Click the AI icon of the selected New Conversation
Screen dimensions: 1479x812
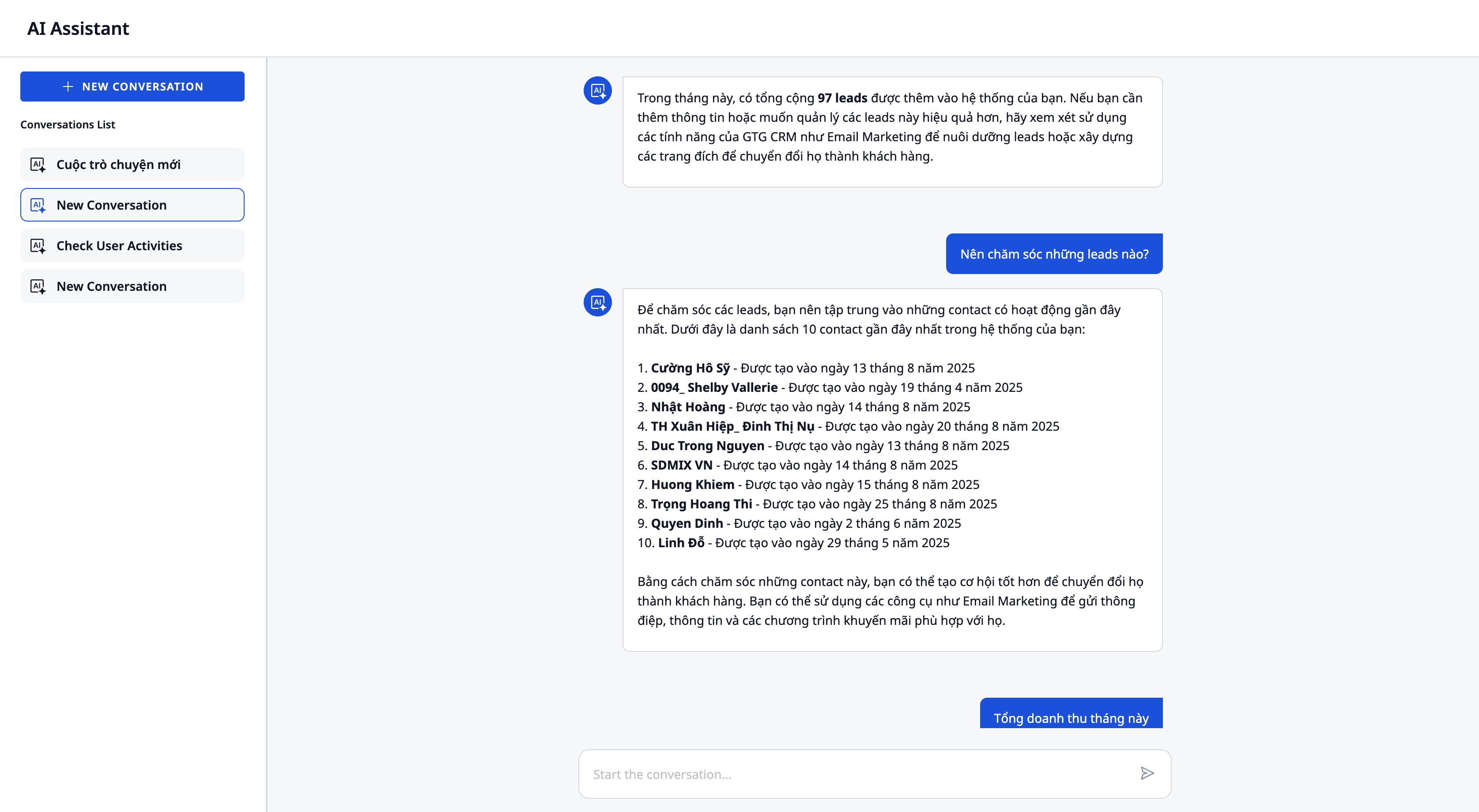click(x=38, y=206)
